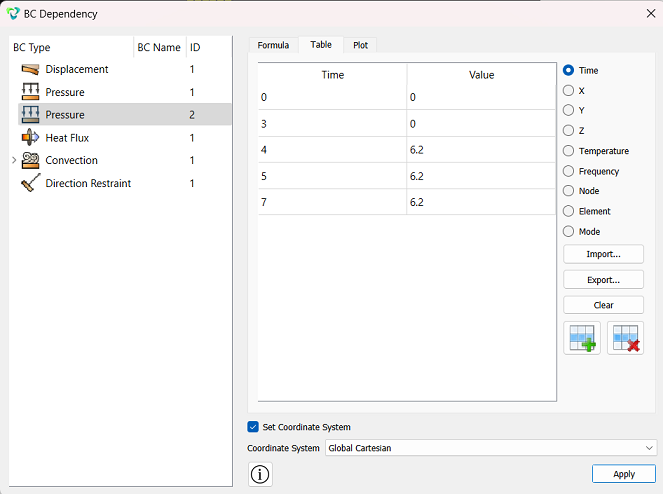This screenshot has height=494, width=663.
Task: Select the Heat Flux icon
Action: [30, 137]
